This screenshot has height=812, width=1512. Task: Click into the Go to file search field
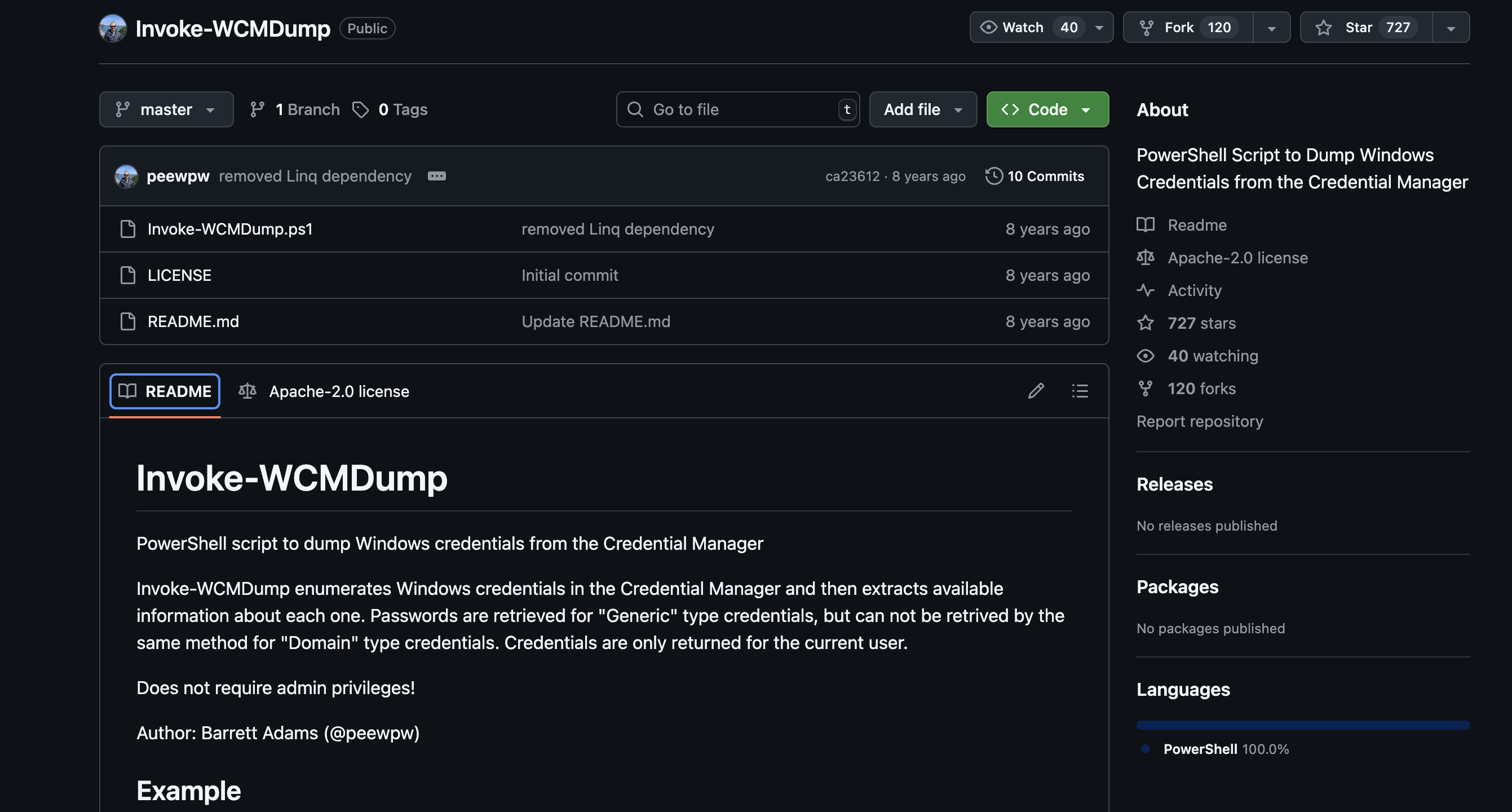click(x=738, y=109)
